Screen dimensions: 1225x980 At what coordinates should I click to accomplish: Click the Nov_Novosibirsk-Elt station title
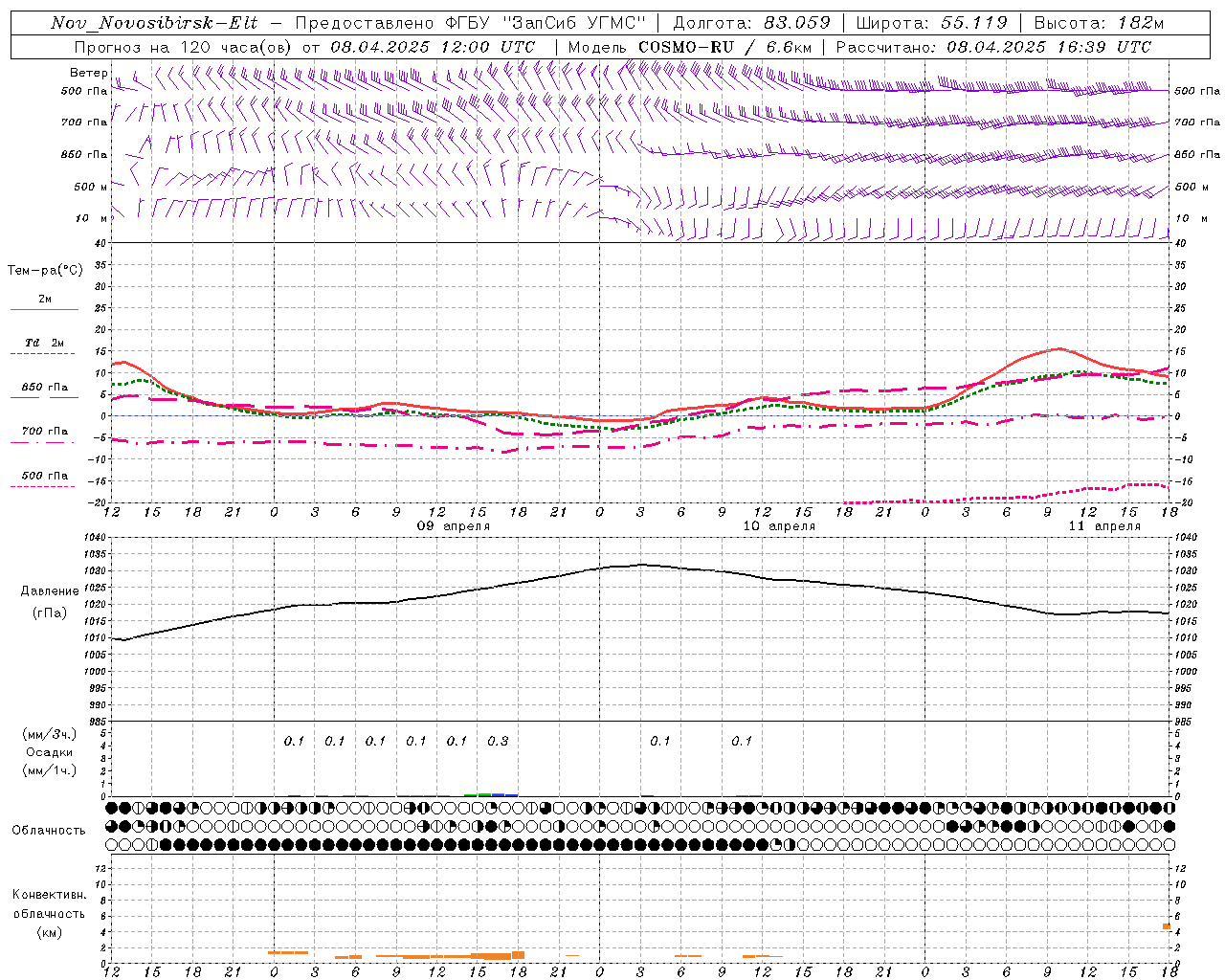pos(154,23)
